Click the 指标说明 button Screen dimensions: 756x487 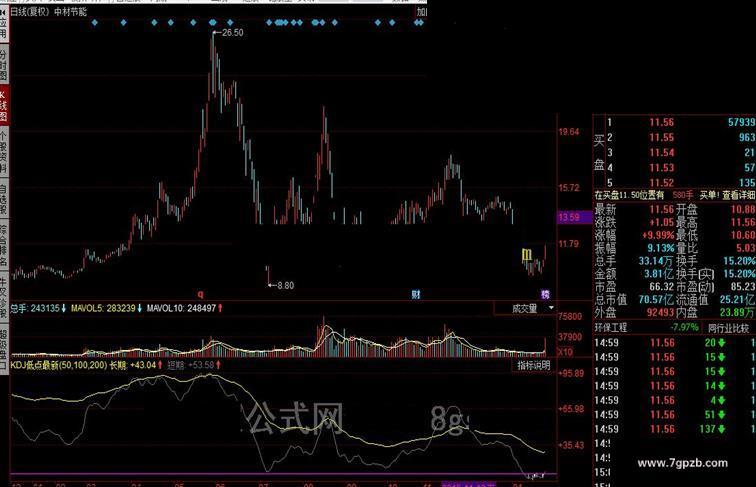pos(533,365)
